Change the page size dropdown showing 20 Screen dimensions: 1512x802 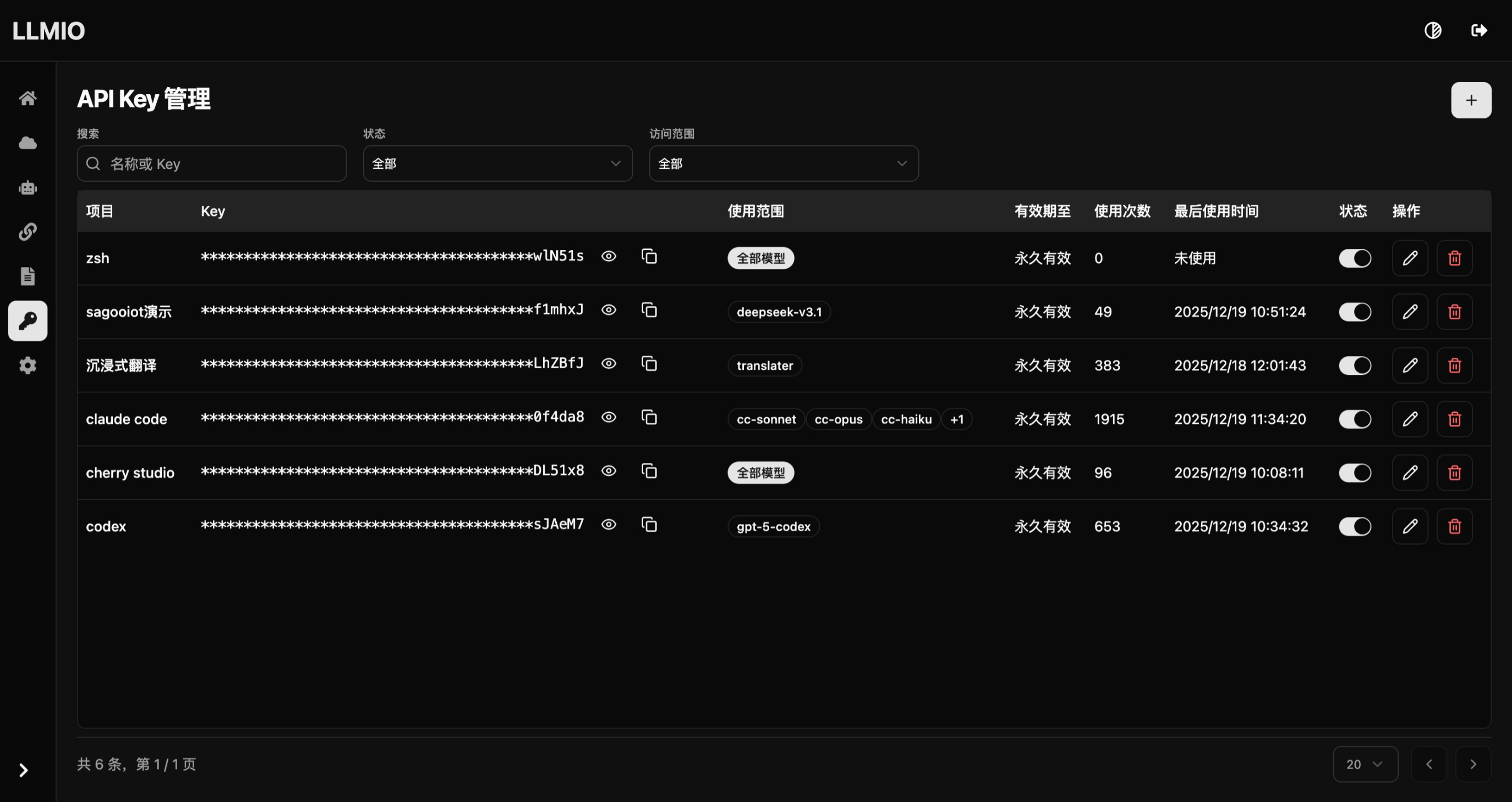(1365, 764)
